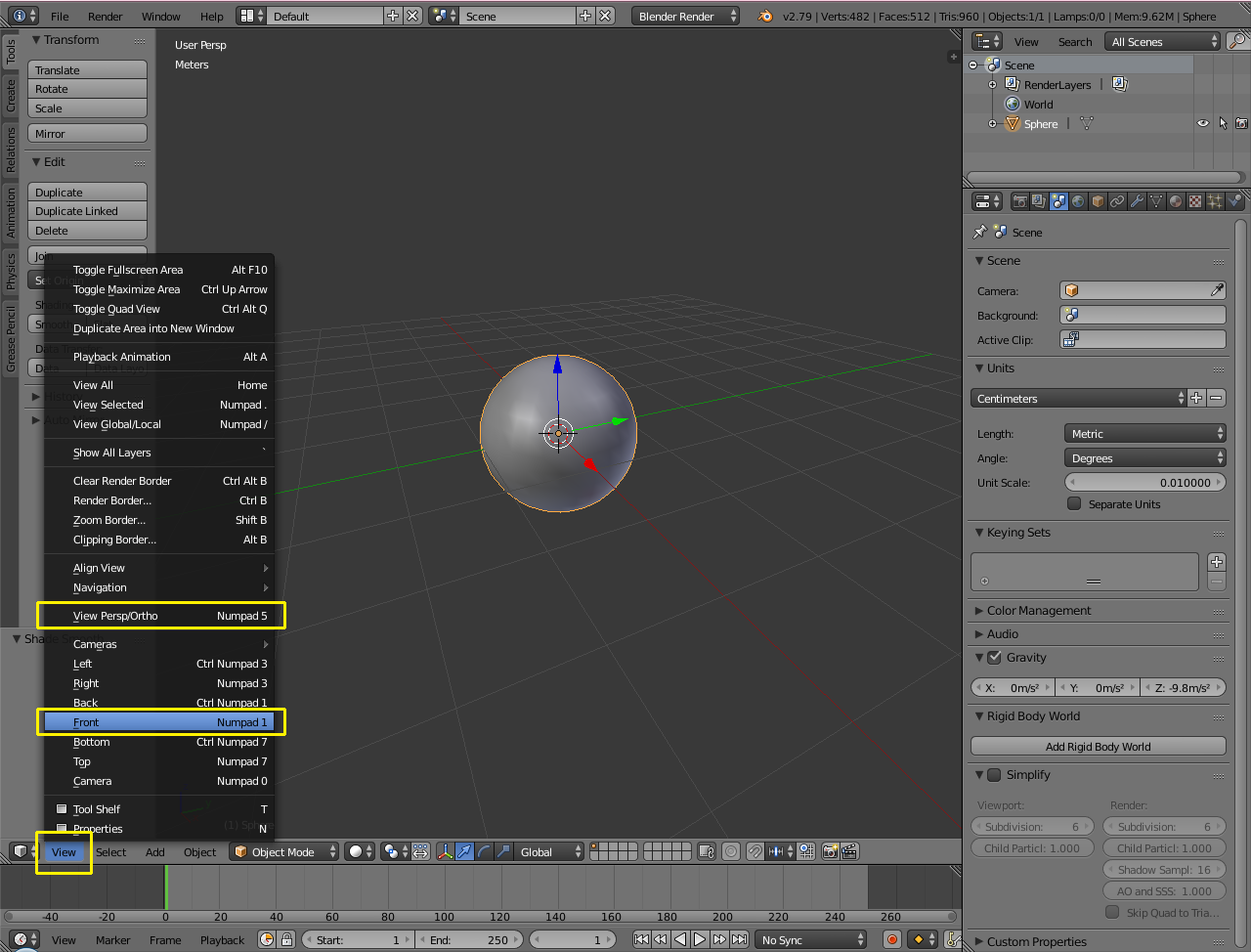Open the Object Mode dropdown
Image resolution: width=1251 pixels, height=952 pixels.
pyautogui.click(x=284, y=852)
